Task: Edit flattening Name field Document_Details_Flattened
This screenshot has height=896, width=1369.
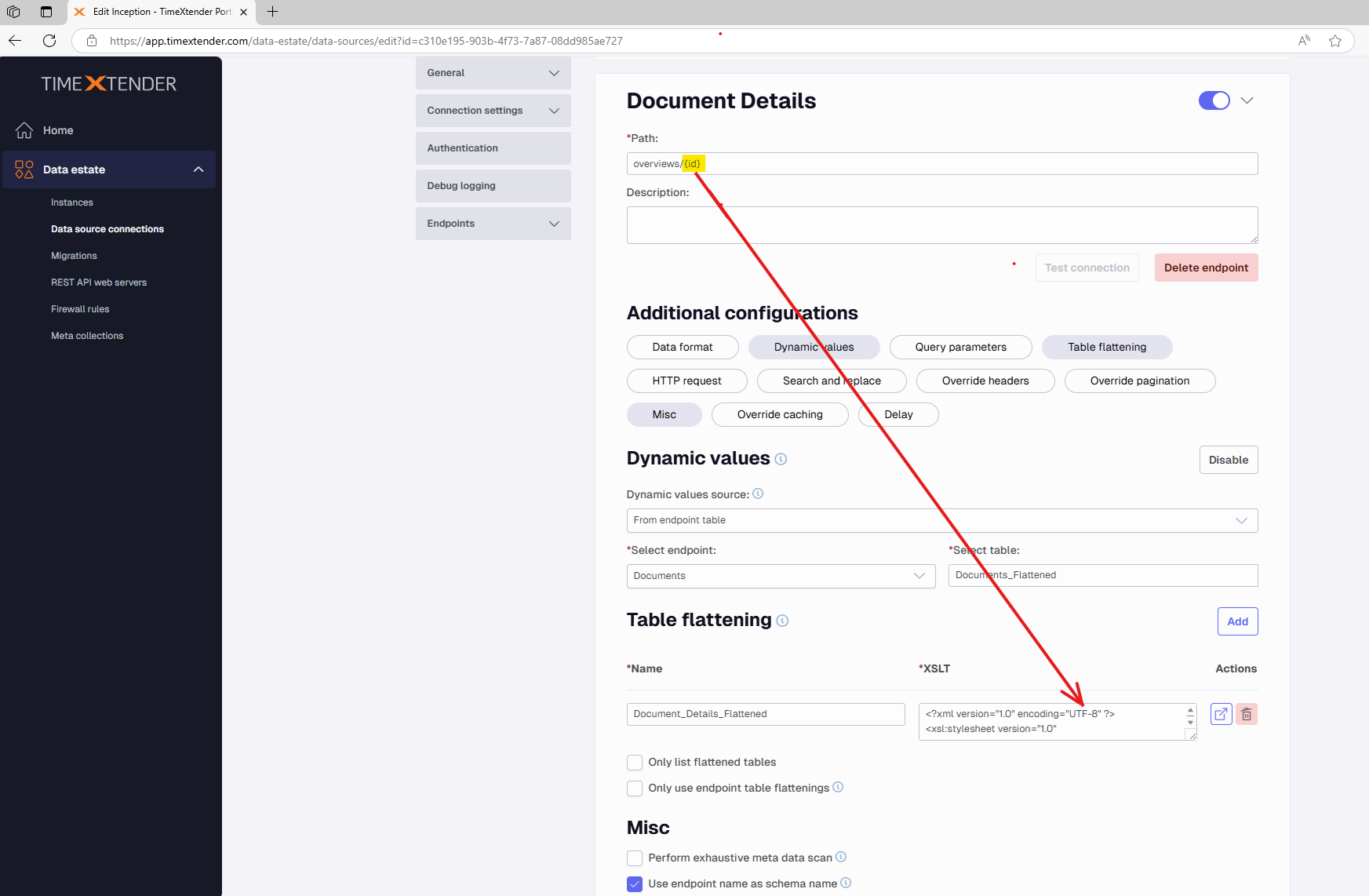Action: click(x=766, y=714)
